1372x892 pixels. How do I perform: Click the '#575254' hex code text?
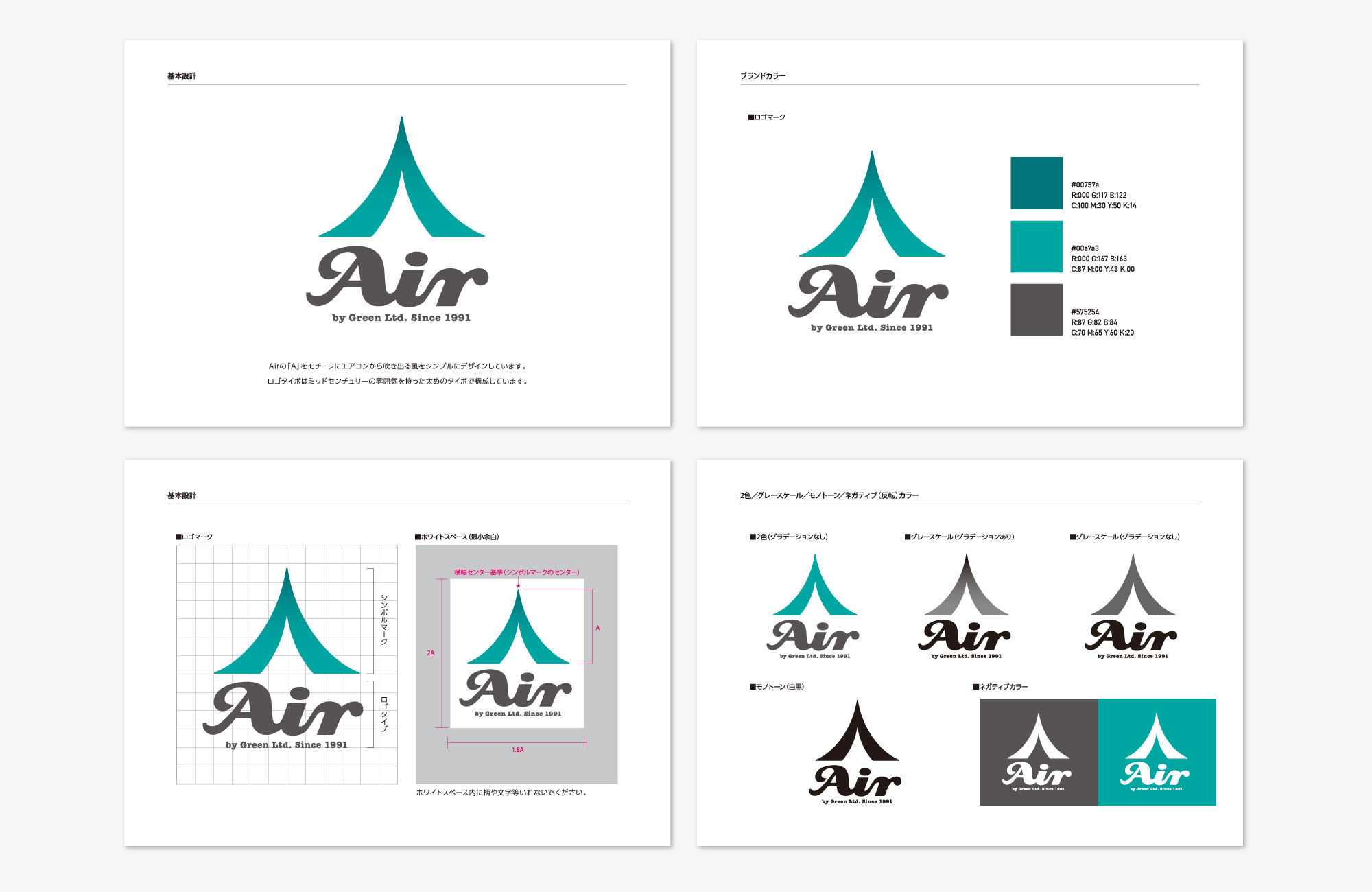tap(1085, 312)
